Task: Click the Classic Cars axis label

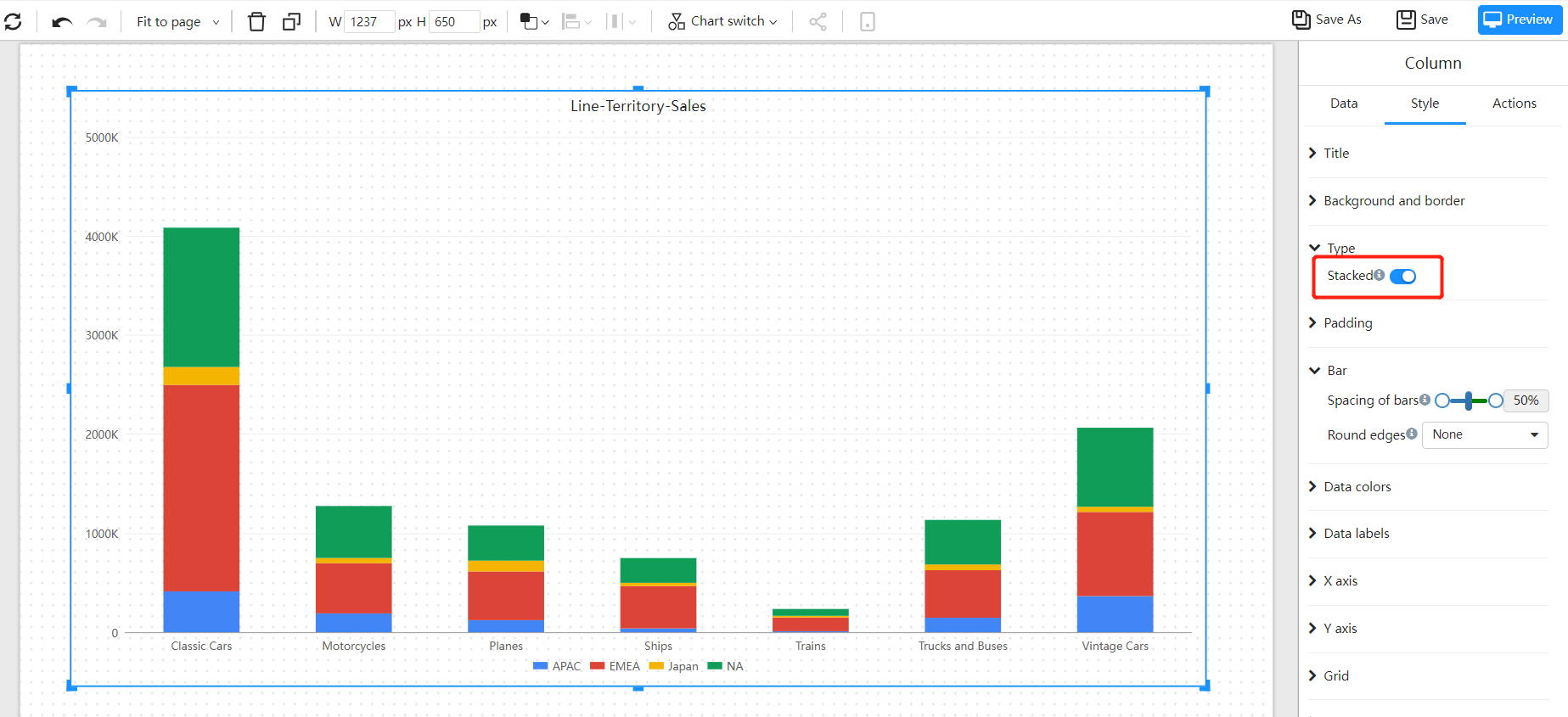Action: click(x=201, y=647)
